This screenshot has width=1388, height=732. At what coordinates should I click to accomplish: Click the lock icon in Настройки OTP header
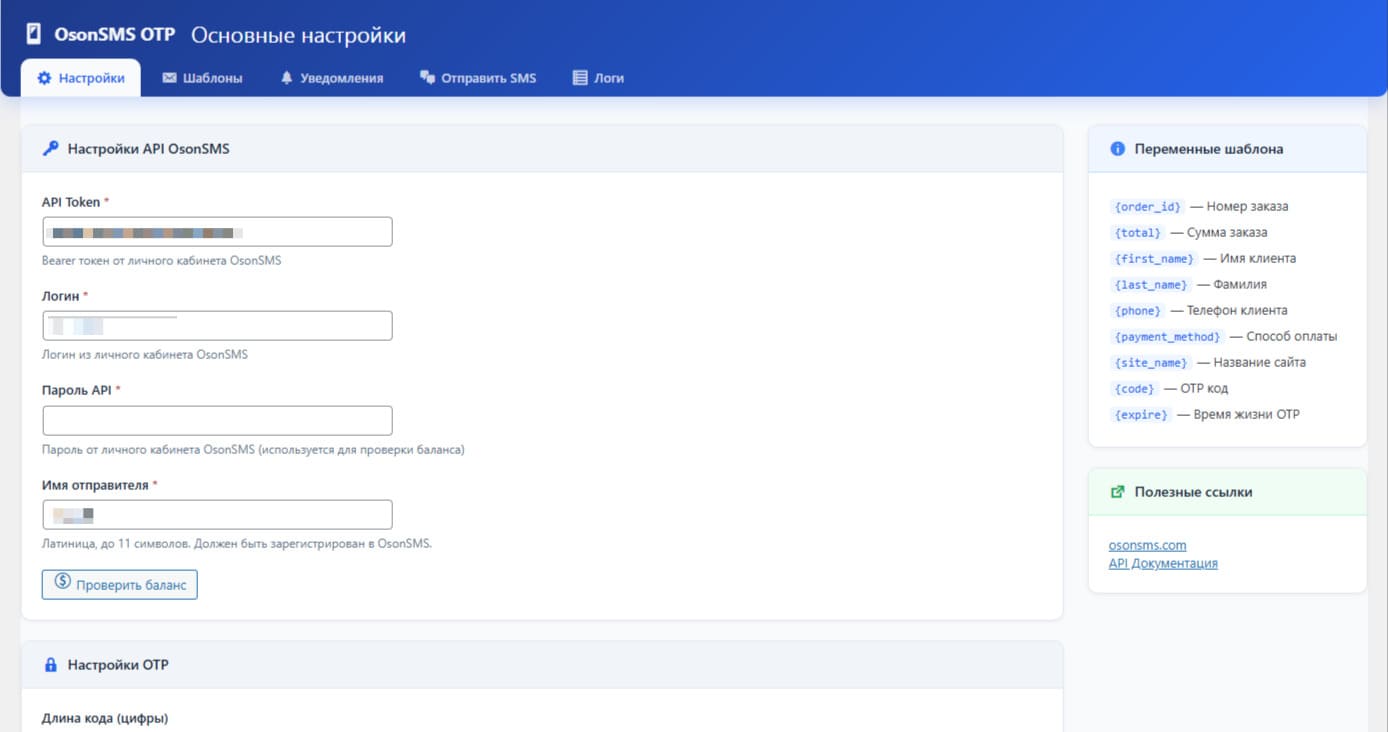click(x=50, y=664)
